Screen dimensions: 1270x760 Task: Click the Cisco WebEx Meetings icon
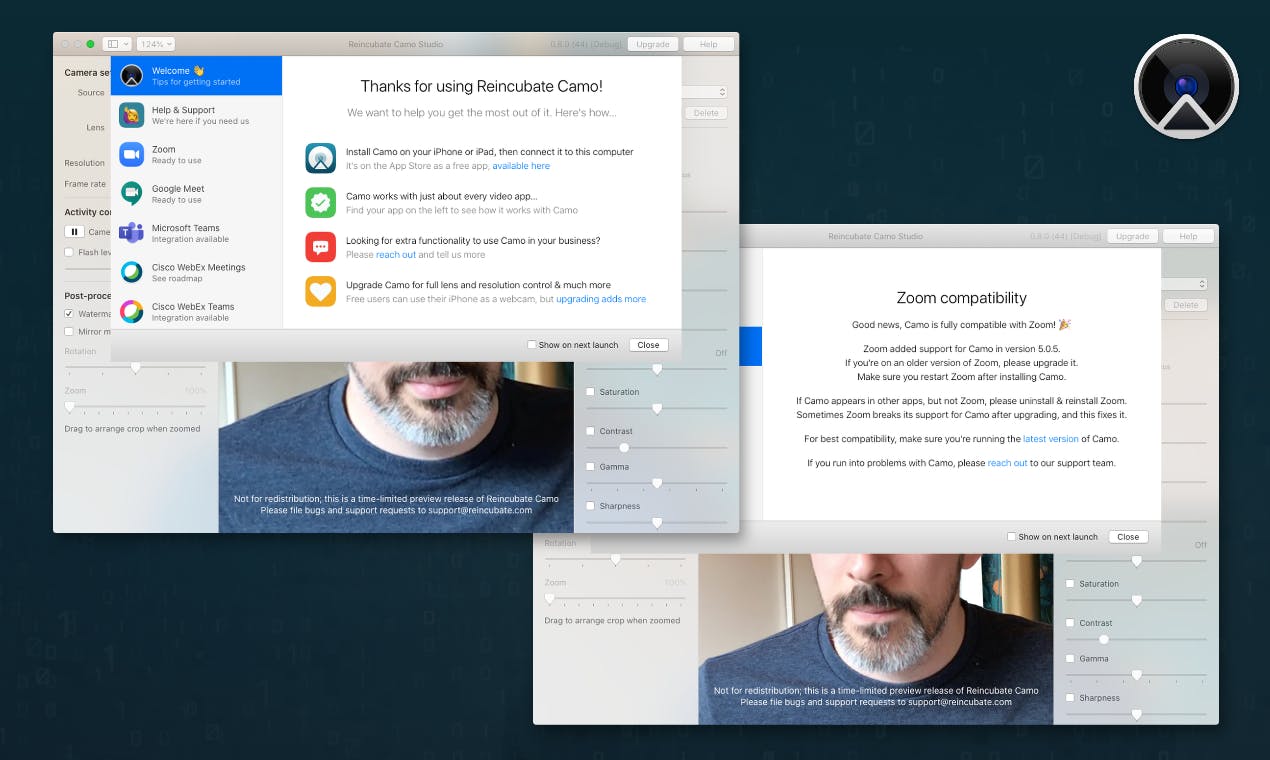click(132, 272)
